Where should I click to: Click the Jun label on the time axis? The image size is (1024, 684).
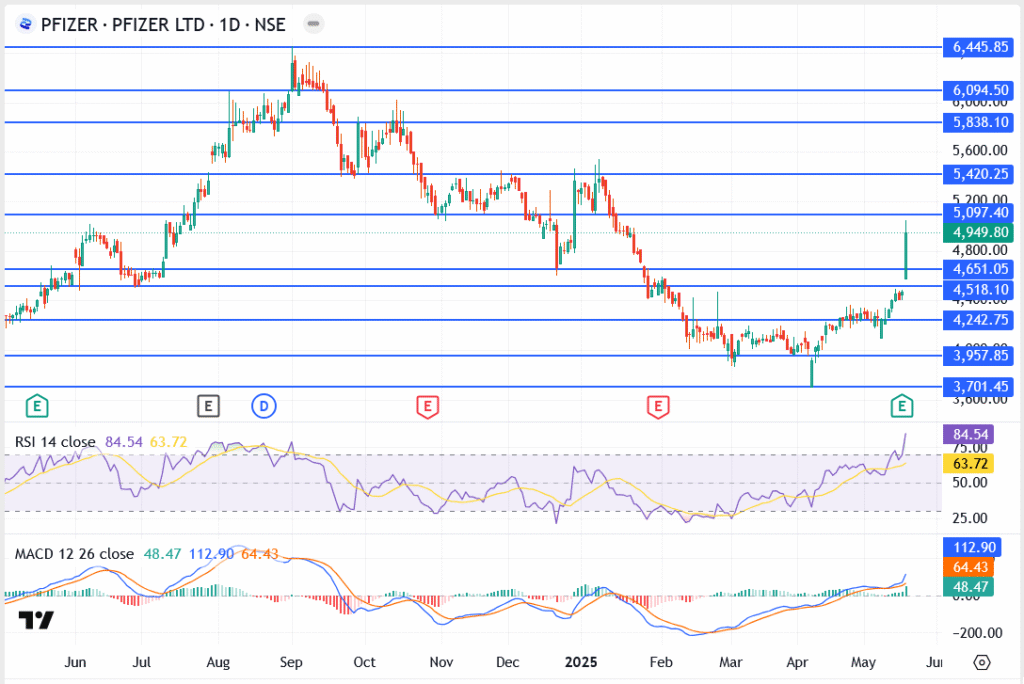click(75, 662)
